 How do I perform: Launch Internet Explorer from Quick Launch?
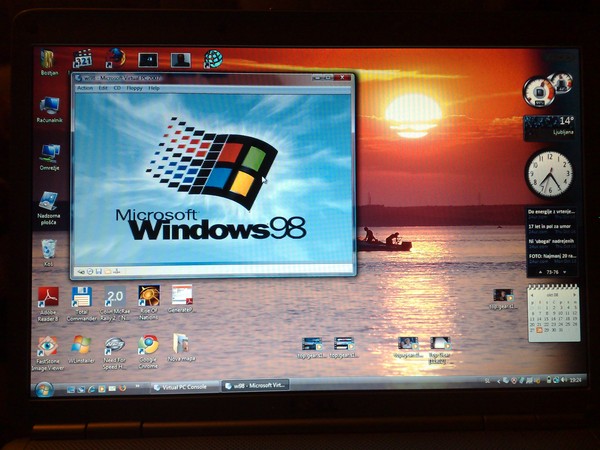[x=91, y=389]
